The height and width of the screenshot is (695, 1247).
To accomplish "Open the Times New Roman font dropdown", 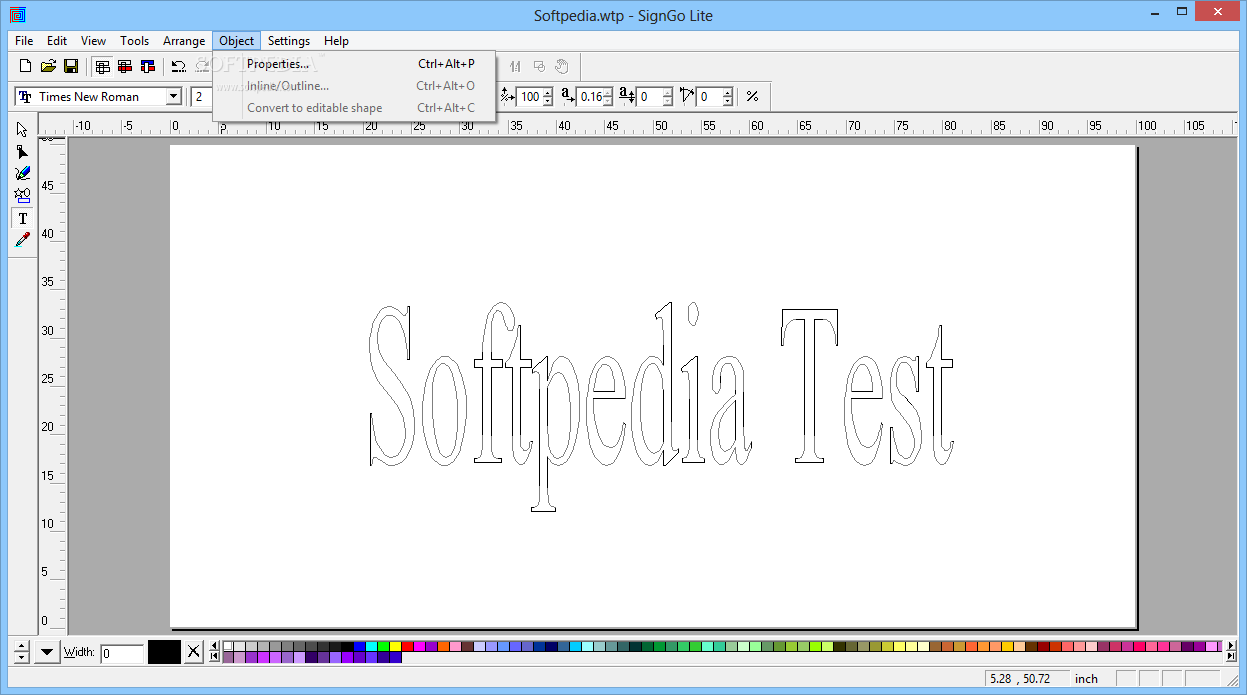I will pos(173,97).
